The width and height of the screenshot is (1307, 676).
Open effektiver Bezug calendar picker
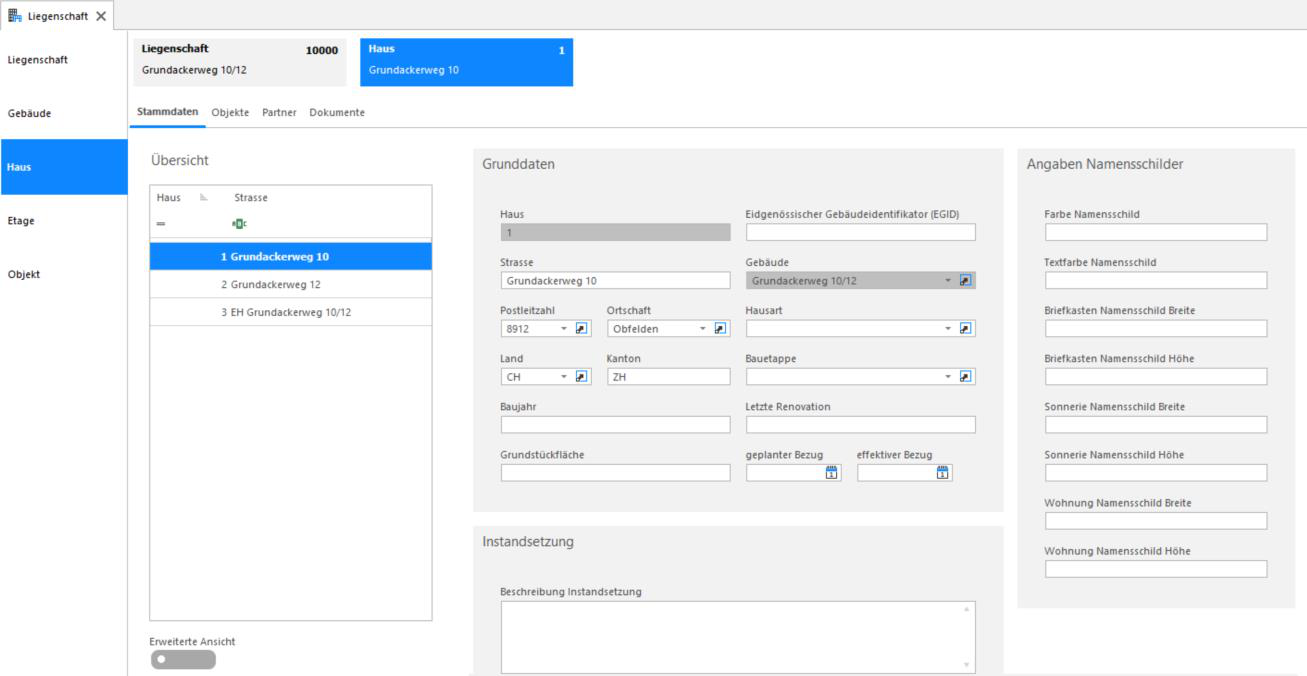point(942,473)
